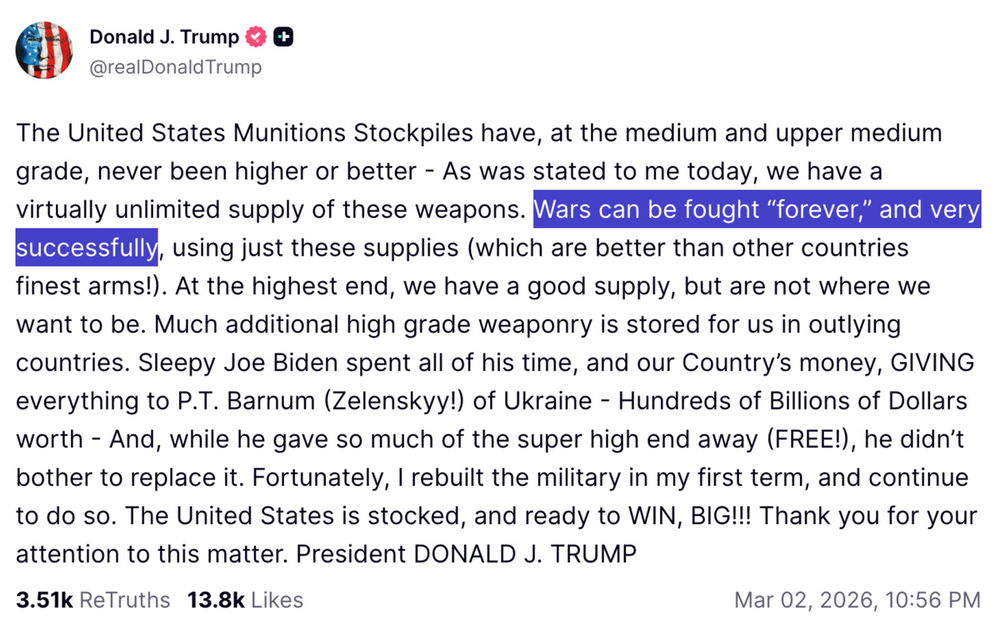This screenshot has width=1000, height=631.
Task: Click the Donald J. Trump display name
Action: tap(164, 38)
